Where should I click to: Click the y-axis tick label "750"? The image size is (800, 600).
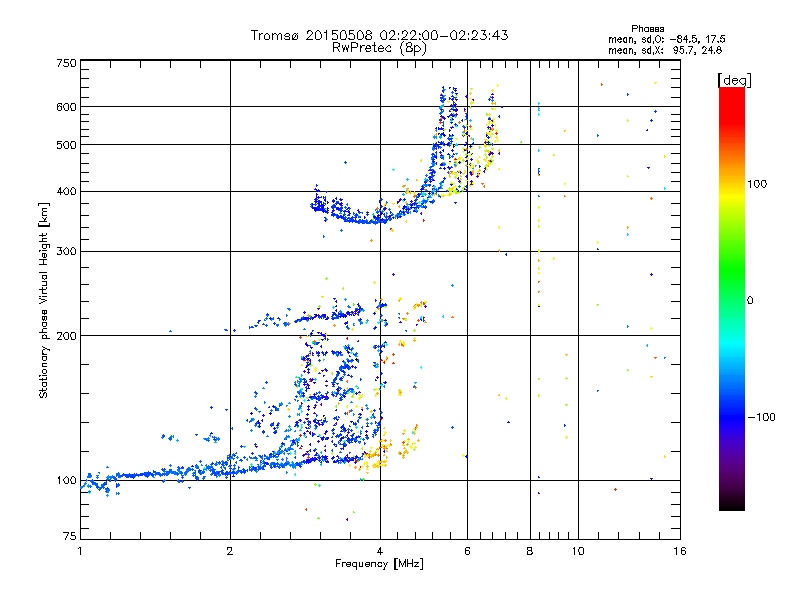(67, 63)
